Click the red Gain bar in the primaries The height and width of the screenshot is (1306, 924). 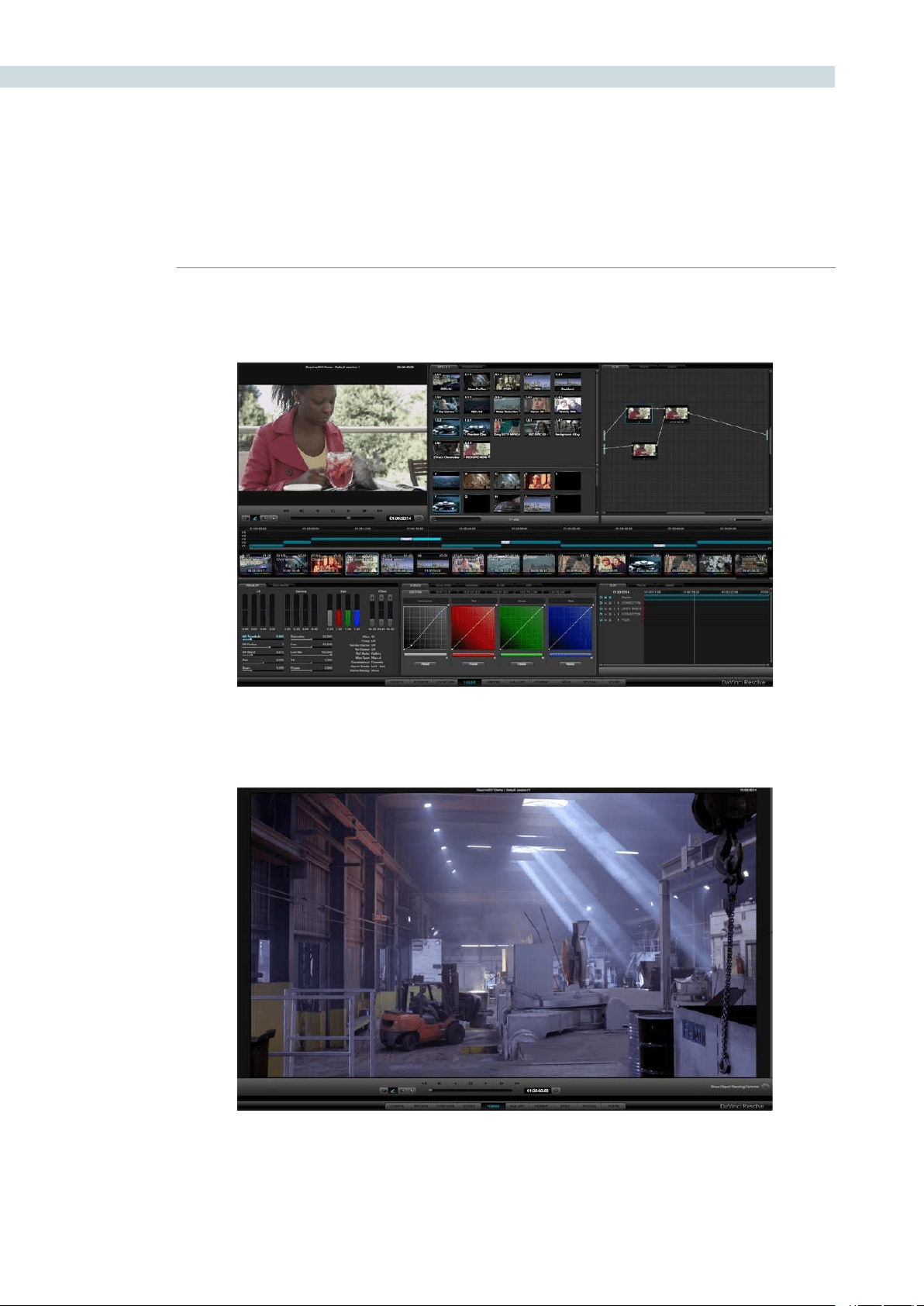pos(339,618)
